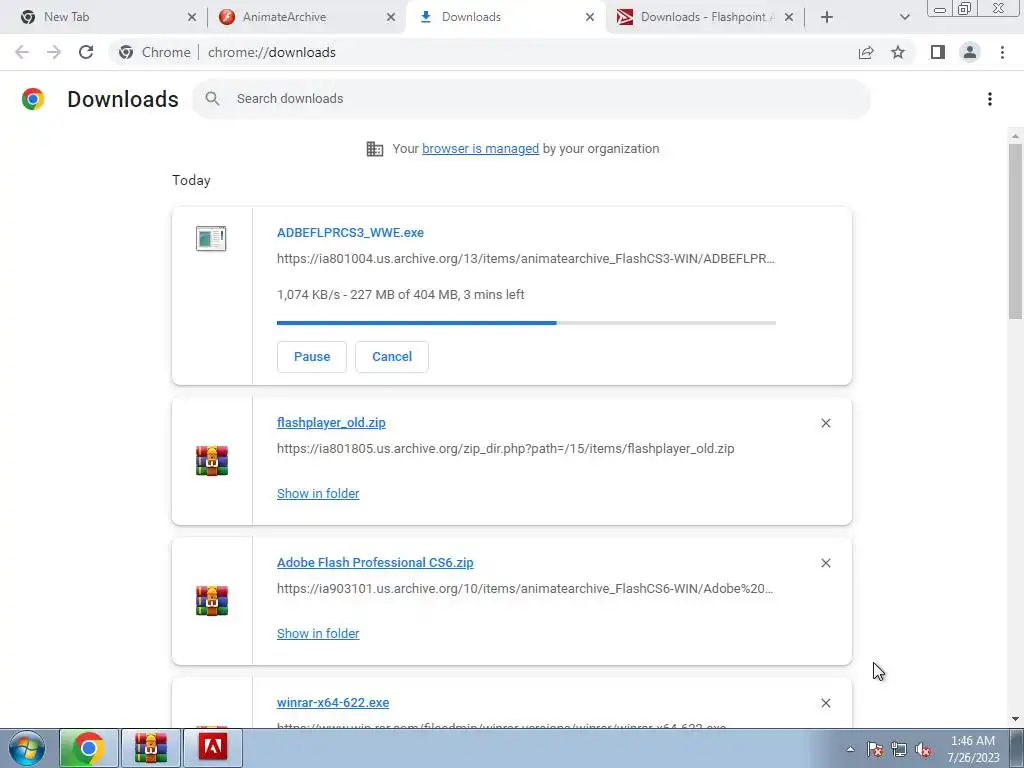Open Chrome three-dot main menu
1024x768 pixels.
pyautogui.click(x=1002, y=52)
